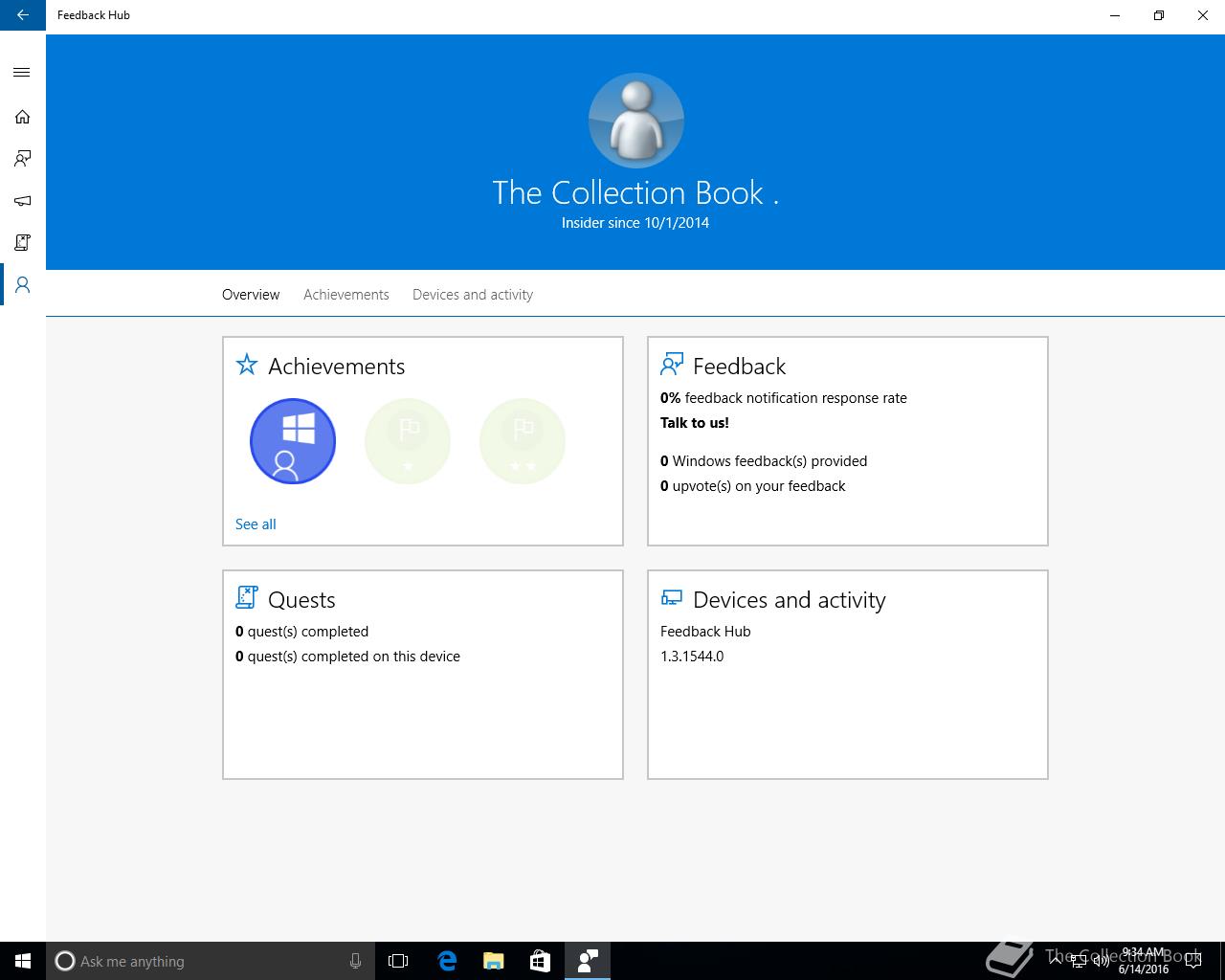Go to Home in the sidebar
This screenshot has height=980, width=1225.
[22, 117]
